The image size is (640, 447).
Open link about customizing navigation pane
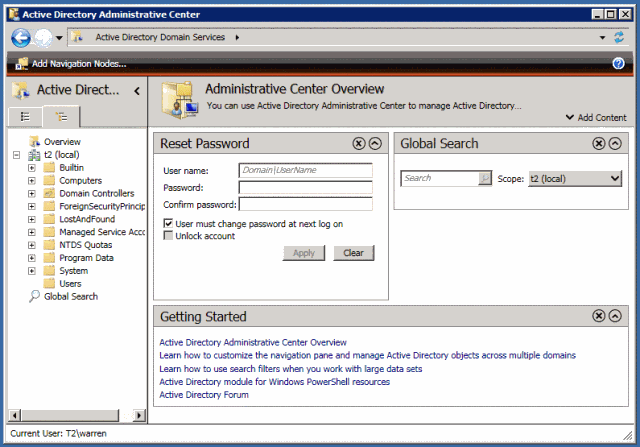point(367,355)
